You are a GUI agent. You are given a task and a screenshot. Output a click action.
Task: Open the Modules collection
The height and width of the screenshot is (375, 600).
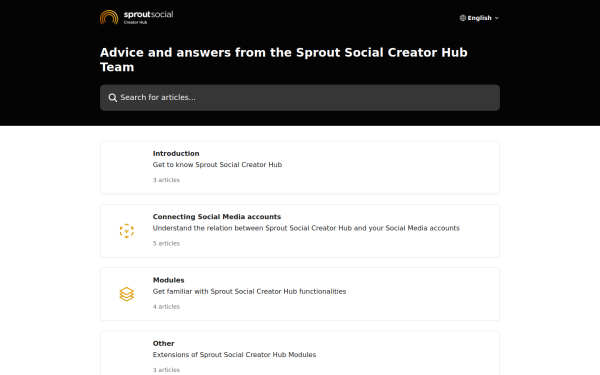coord(300,294)
